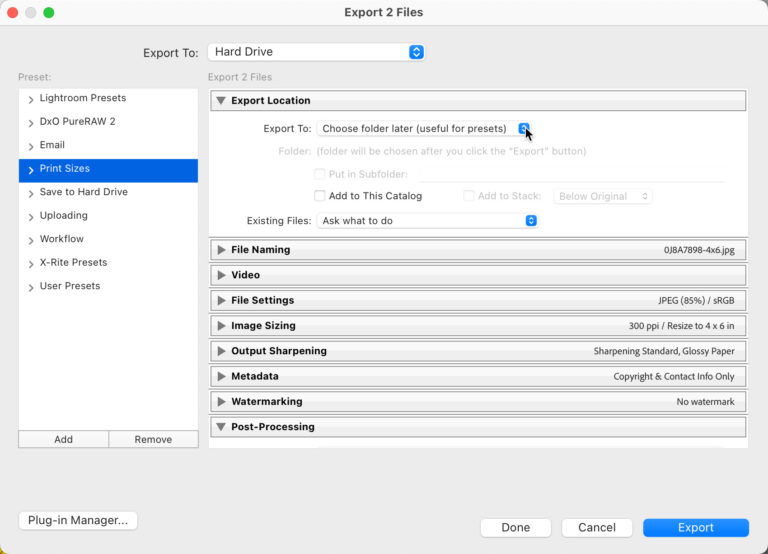The image size is (768, 554).
Task: Collapse the Post-Processing section triangle
Action: 221,427
